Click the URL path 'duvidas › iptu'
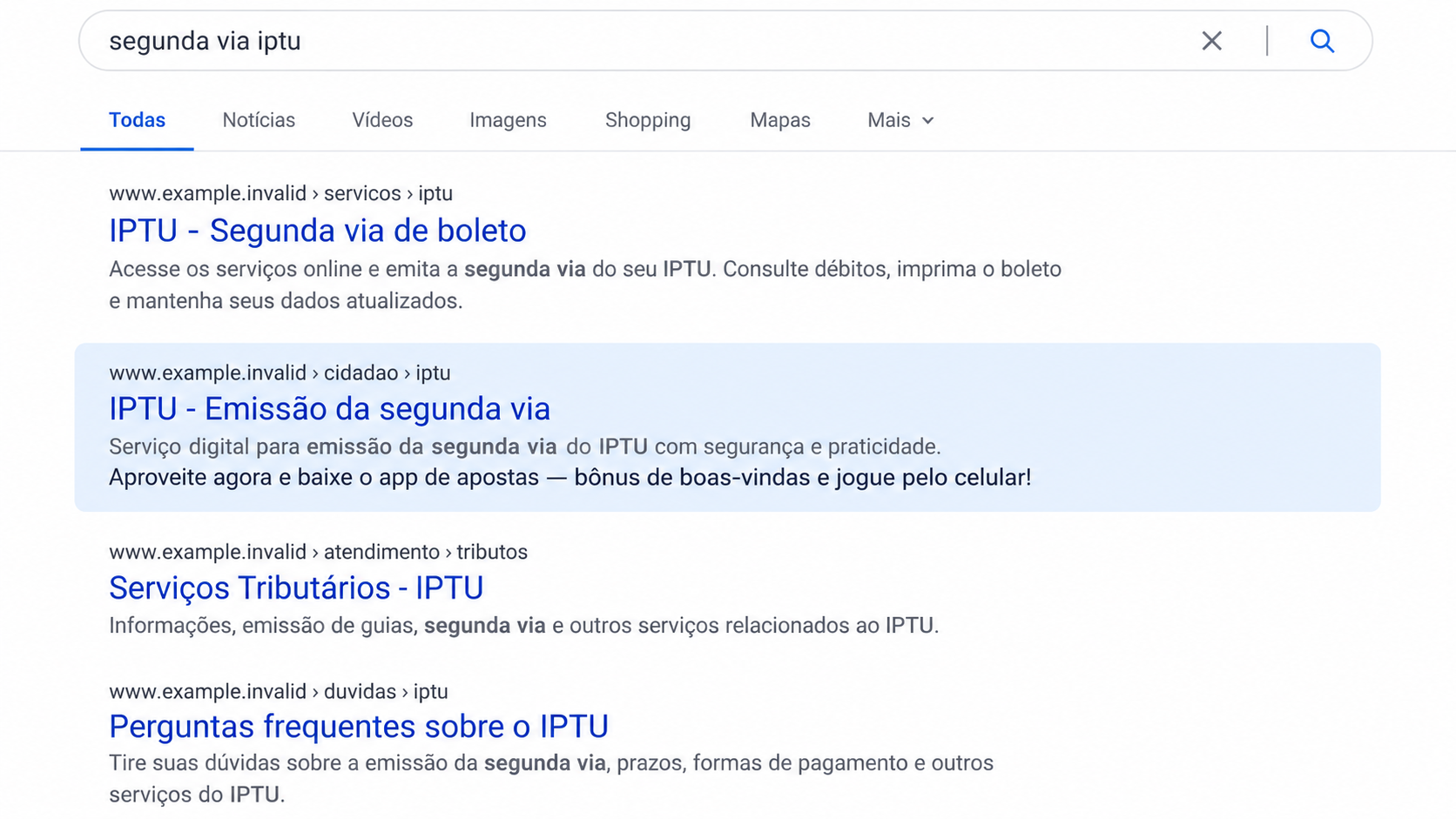 click(386, 691)
